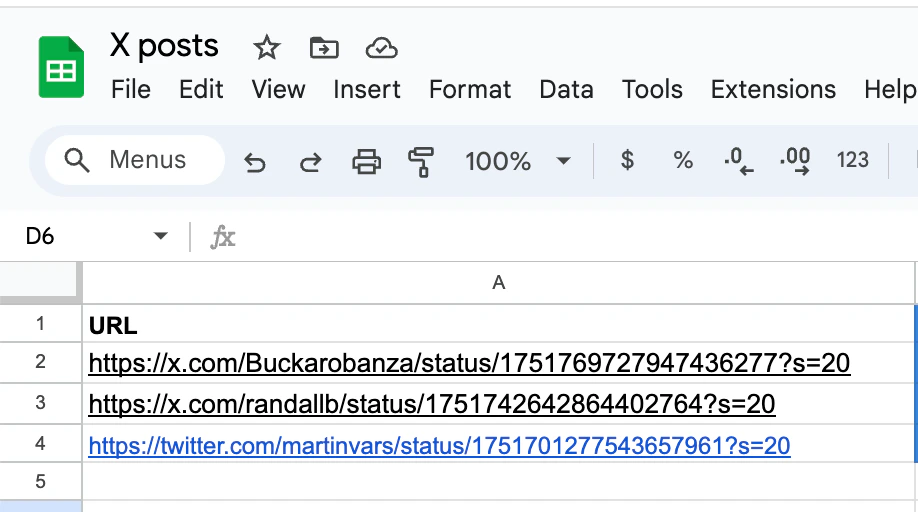The height and width of the screenshot is (512, 918).
Task: Print the spreadsheet
Action: point(366,161)
